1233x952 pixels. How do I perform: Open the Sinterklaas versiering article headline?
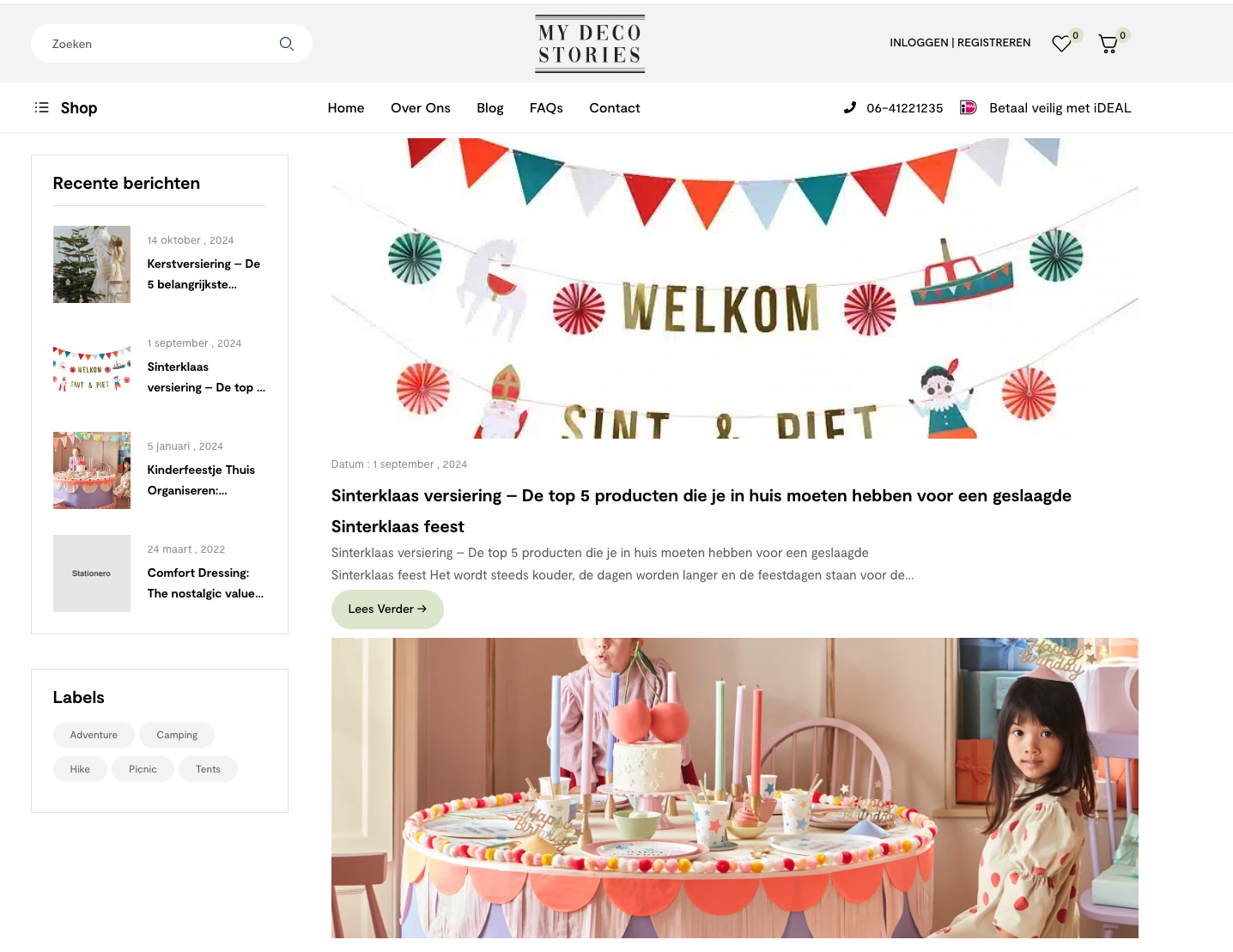702,511
